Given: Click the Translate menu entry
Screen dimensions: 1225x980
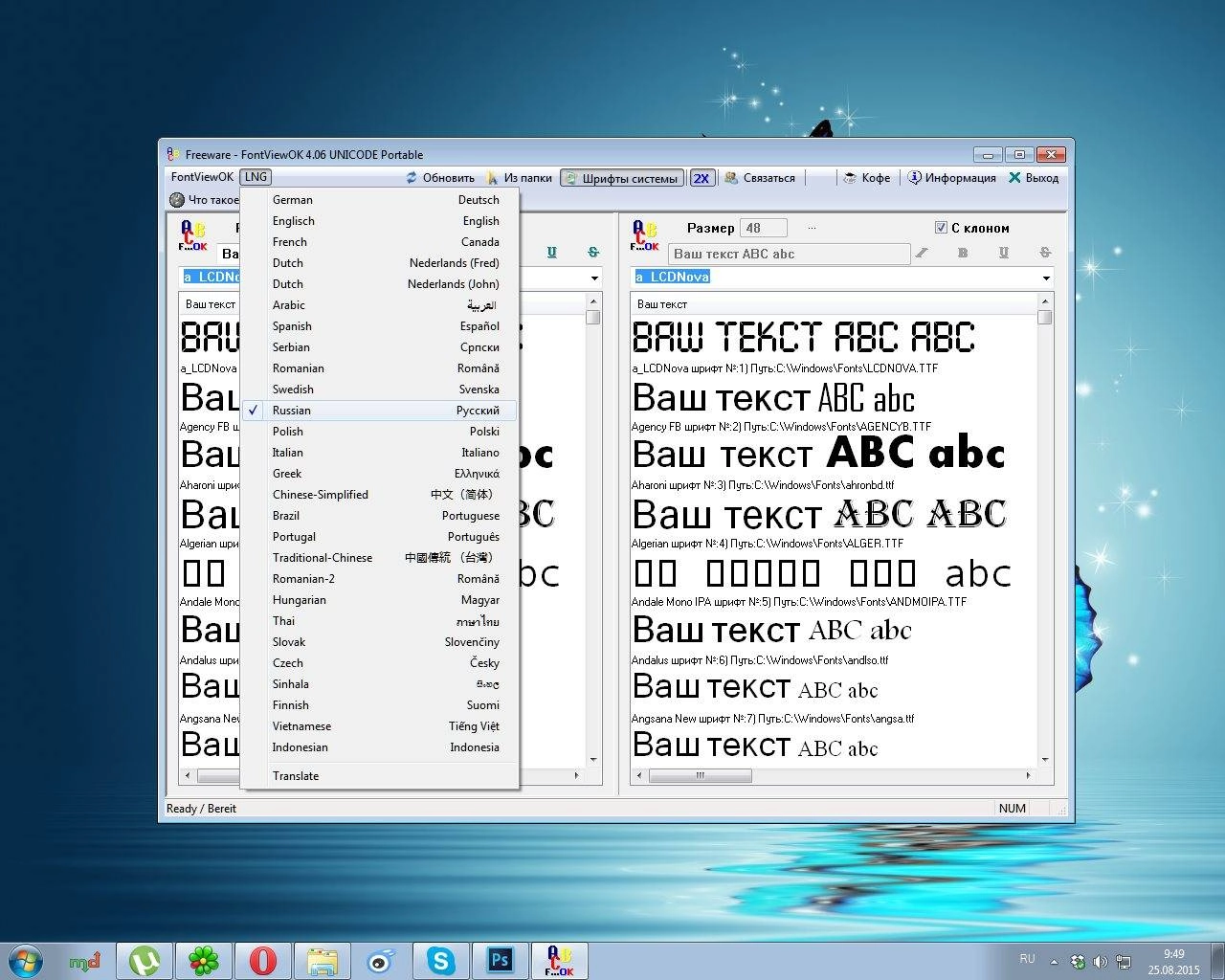Looking at the screenshot, I should 379,776.
